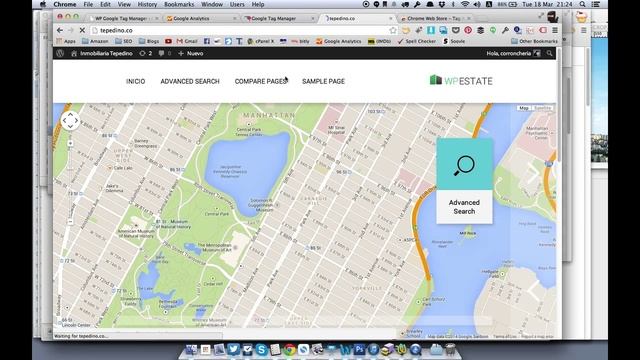640x360 pixels.
Task: Click the teal magnifier Advanced Search tile
Action: pyautogui.click(x=464, y=181)
